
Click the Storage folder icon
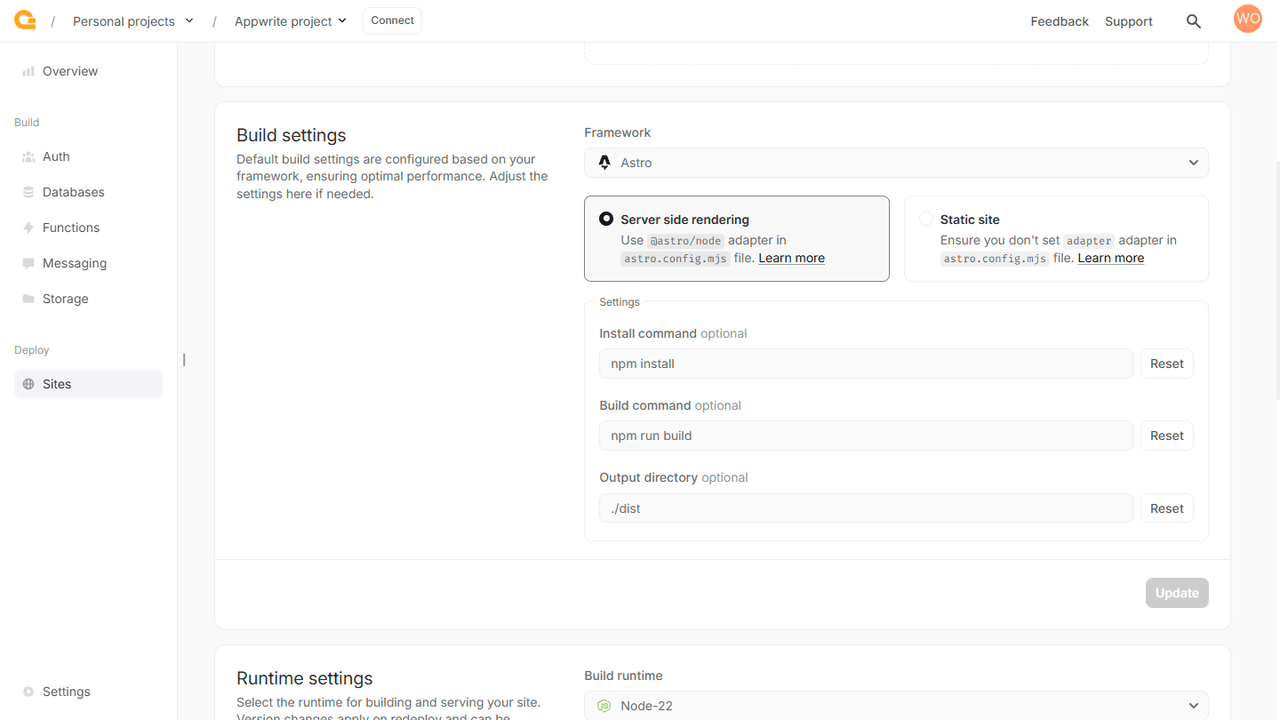pos(28,299)
